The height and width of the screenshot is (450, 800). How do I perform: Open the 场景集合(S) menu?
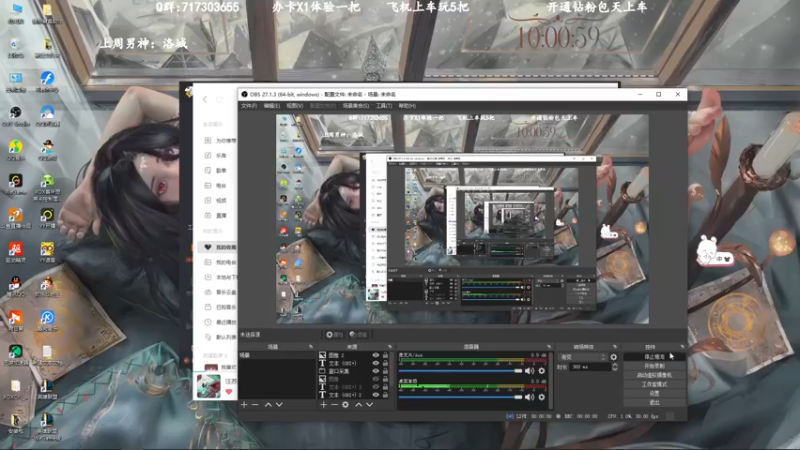356,106
